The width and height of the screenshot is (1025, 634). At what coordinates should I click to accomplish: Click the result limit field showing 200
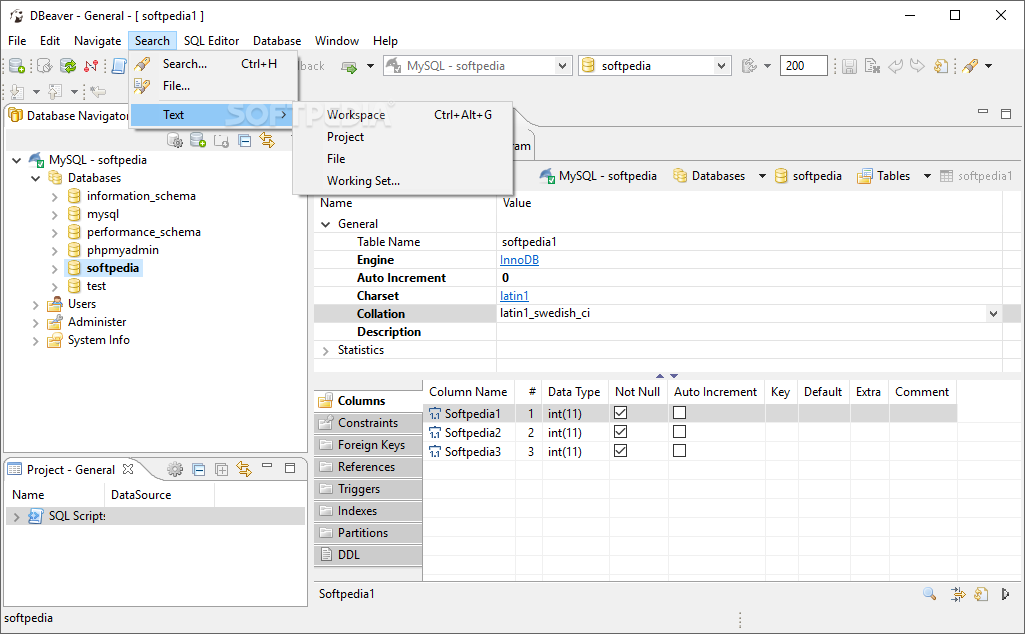point(803,66)
